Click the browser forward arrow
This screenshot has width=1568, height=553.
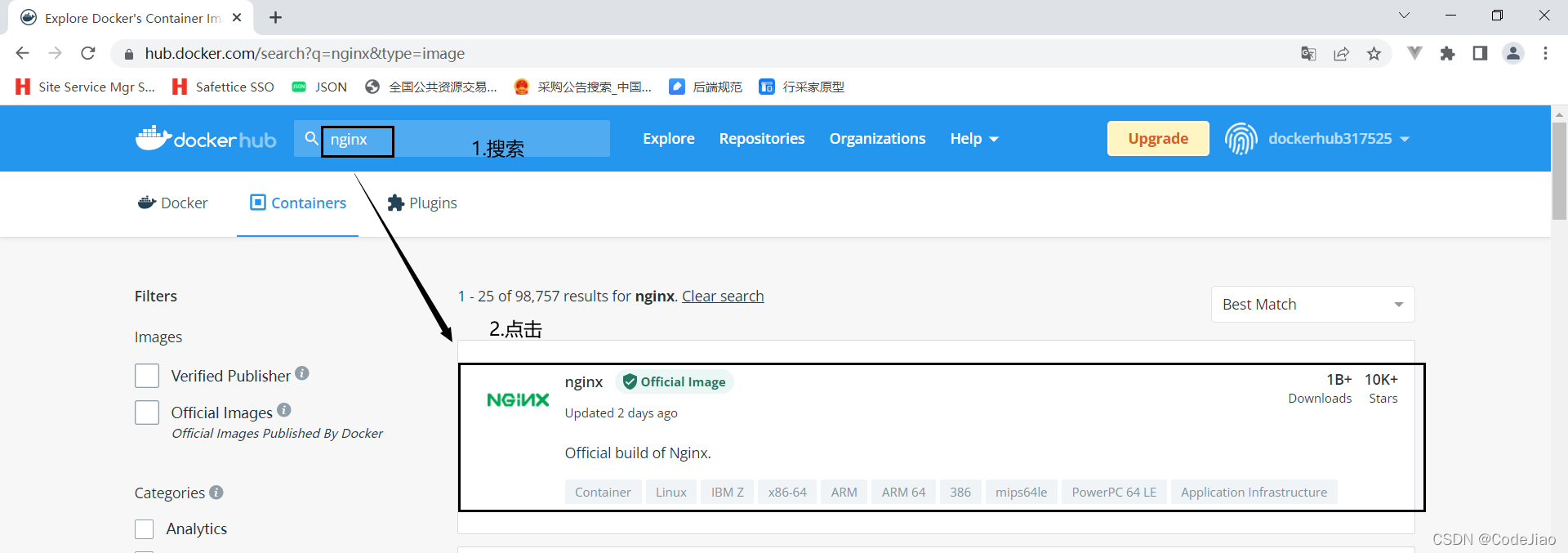pos(55,53)
